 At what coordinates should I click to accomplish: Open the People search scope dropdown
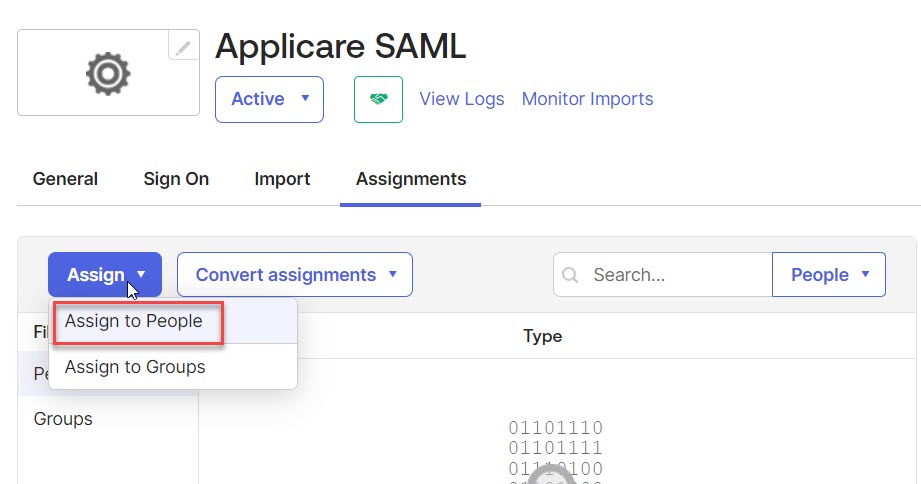[829, 275]
